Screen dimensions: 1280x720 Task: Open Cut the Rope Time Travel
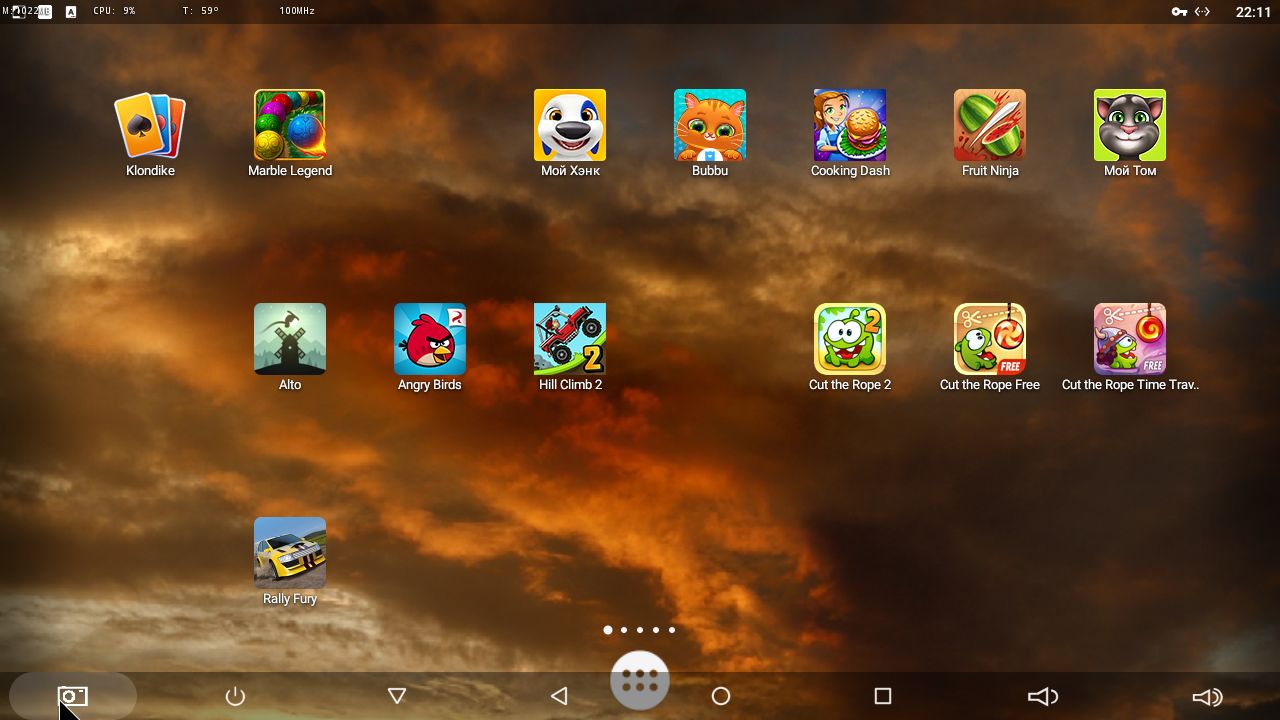tap(1130, 339)
